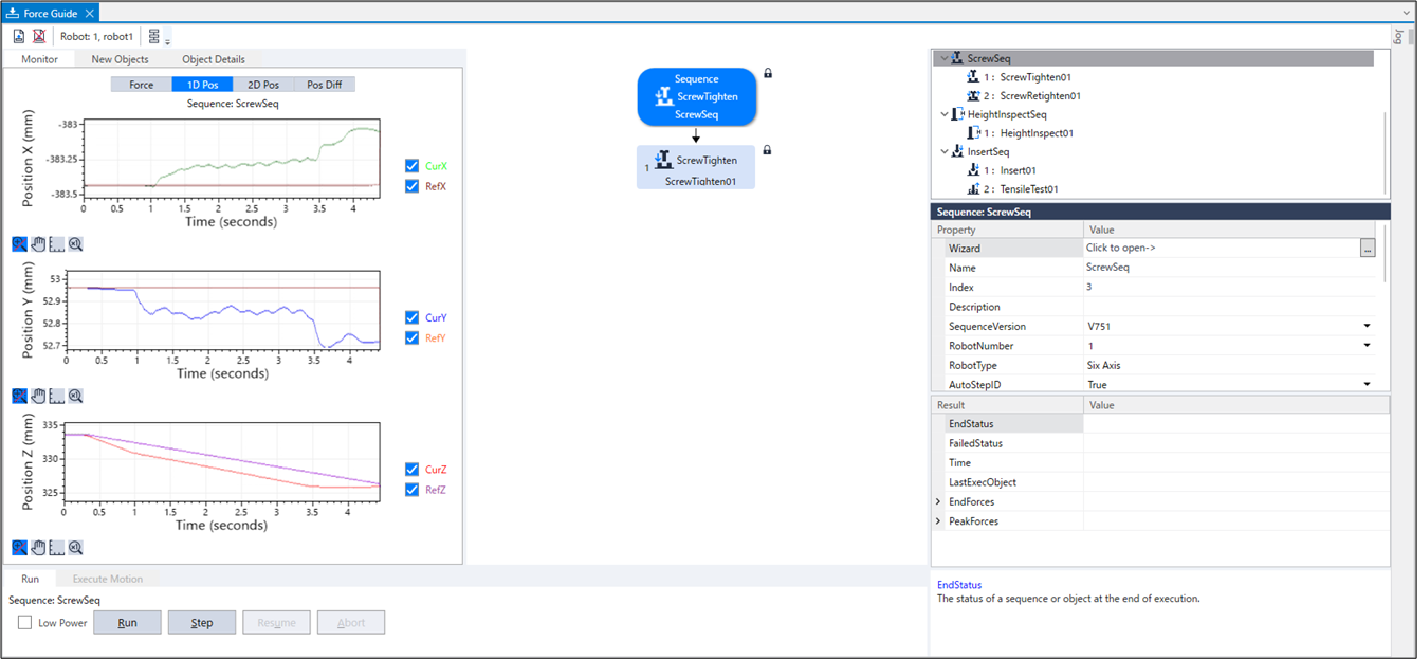Select the 2D Pos graph tab
The height and width of the screenshot is (660, 1418).
pyautogui.click(x=264, y=85)
